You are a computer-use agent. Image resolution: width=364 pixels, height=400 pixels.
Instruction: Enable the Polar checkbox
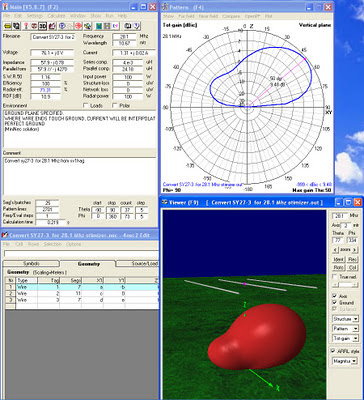pyautogui.click(x=115, y=106)
